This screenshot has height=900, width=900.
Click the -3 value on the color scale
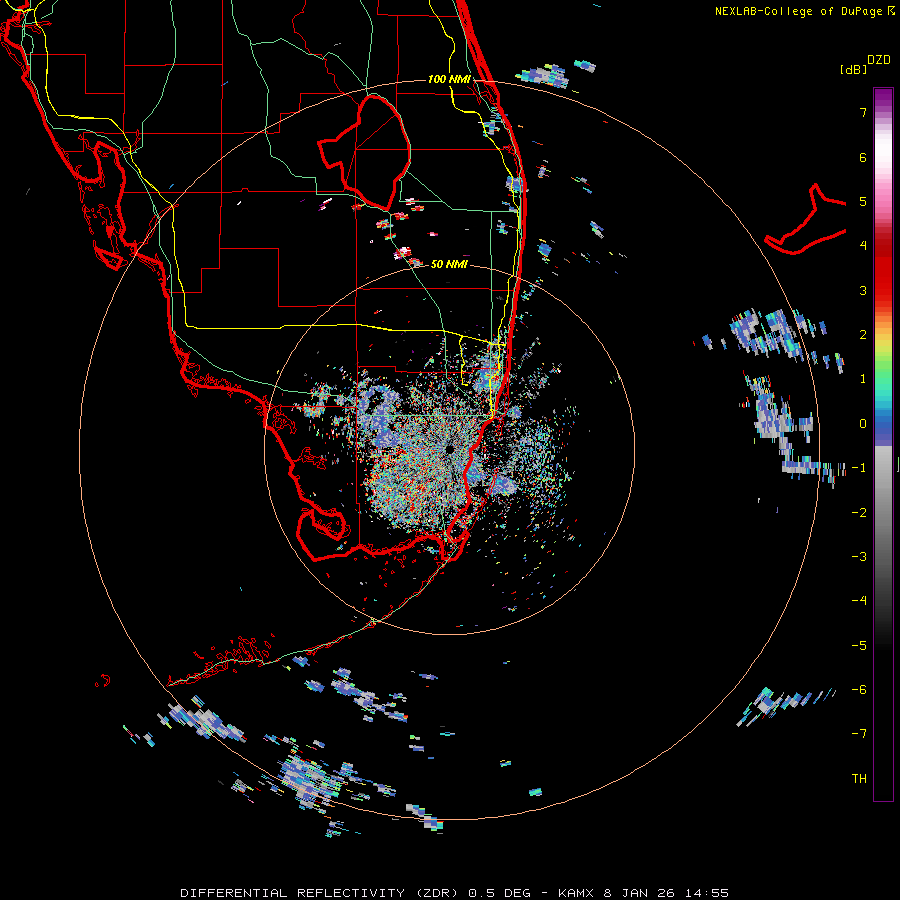pos(859,556)
